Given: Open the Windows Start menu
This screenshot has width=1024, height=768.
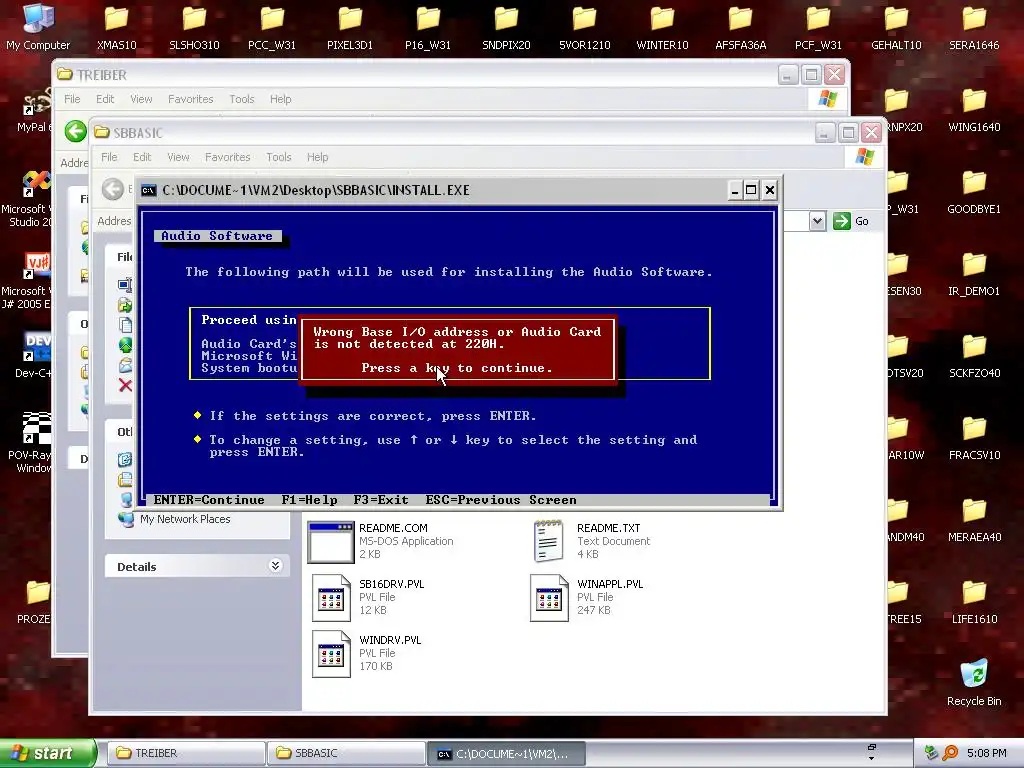Looking at the screenshot, I should pos(48,754).
